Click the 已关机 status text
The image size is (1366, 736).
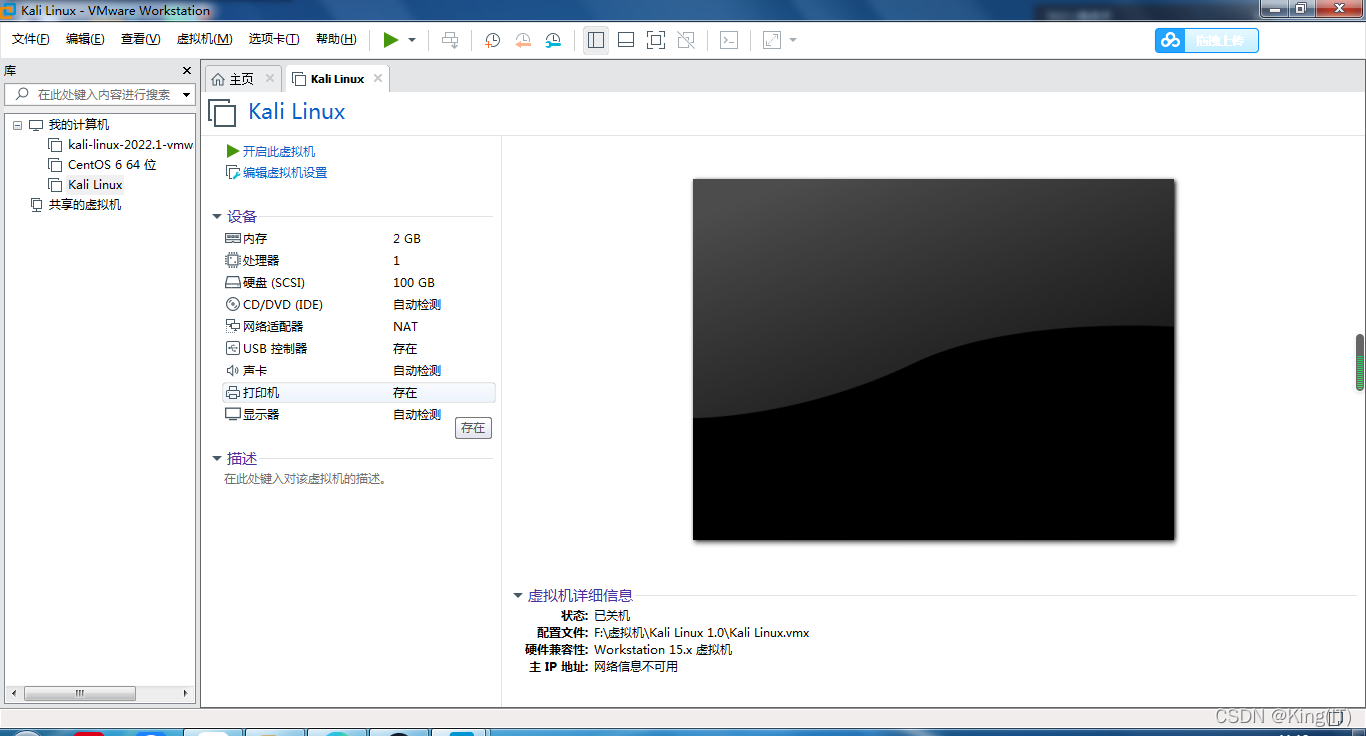click(x=612, y=616)
